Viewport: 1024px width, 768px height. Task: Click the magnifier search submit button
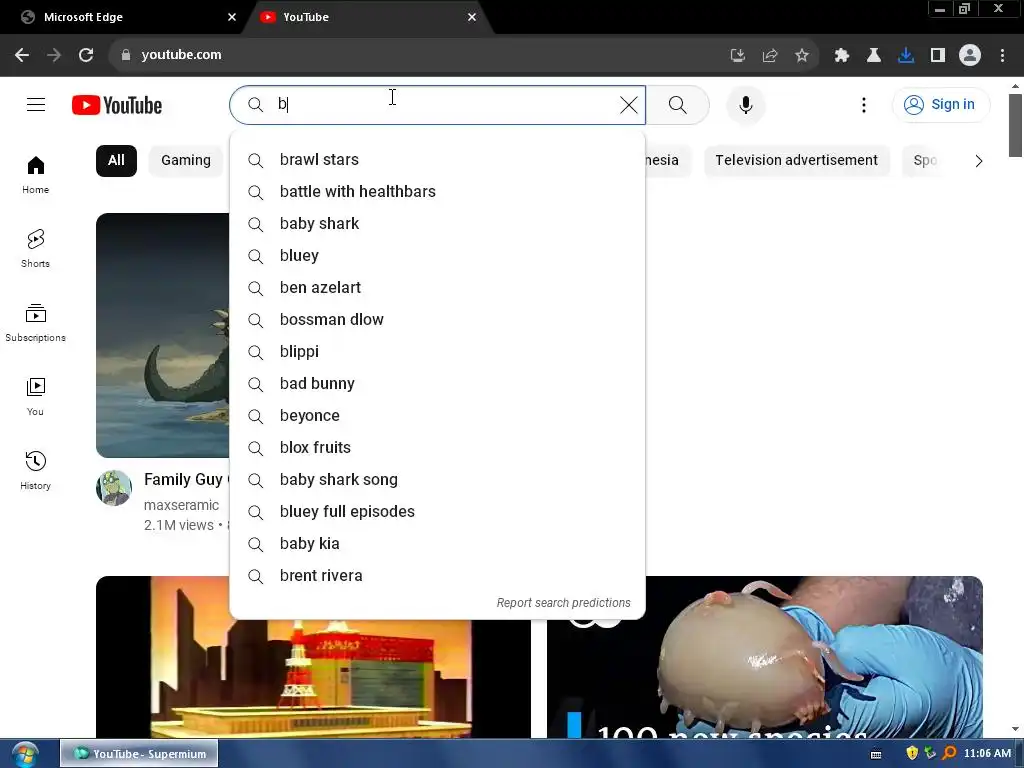point(678,105)
